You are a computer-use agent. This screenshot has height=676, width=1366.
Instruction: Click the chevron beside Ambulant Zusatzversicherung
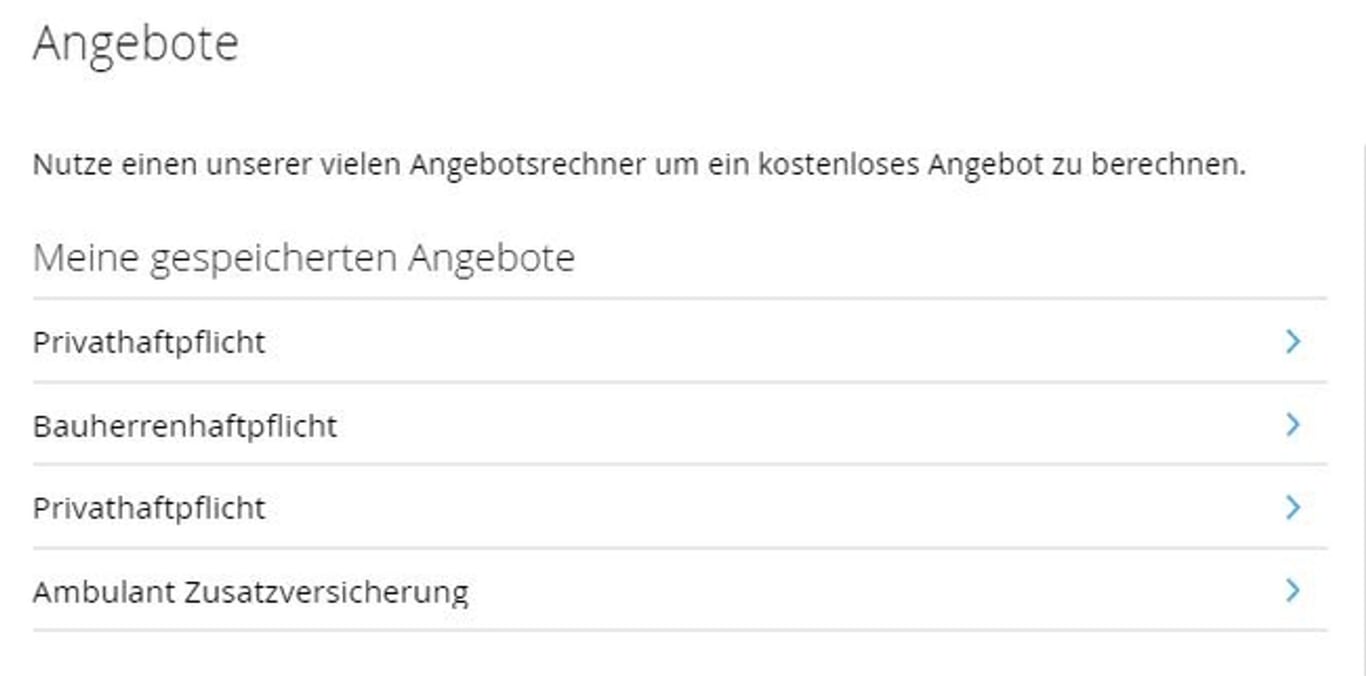pos(1292,590)
